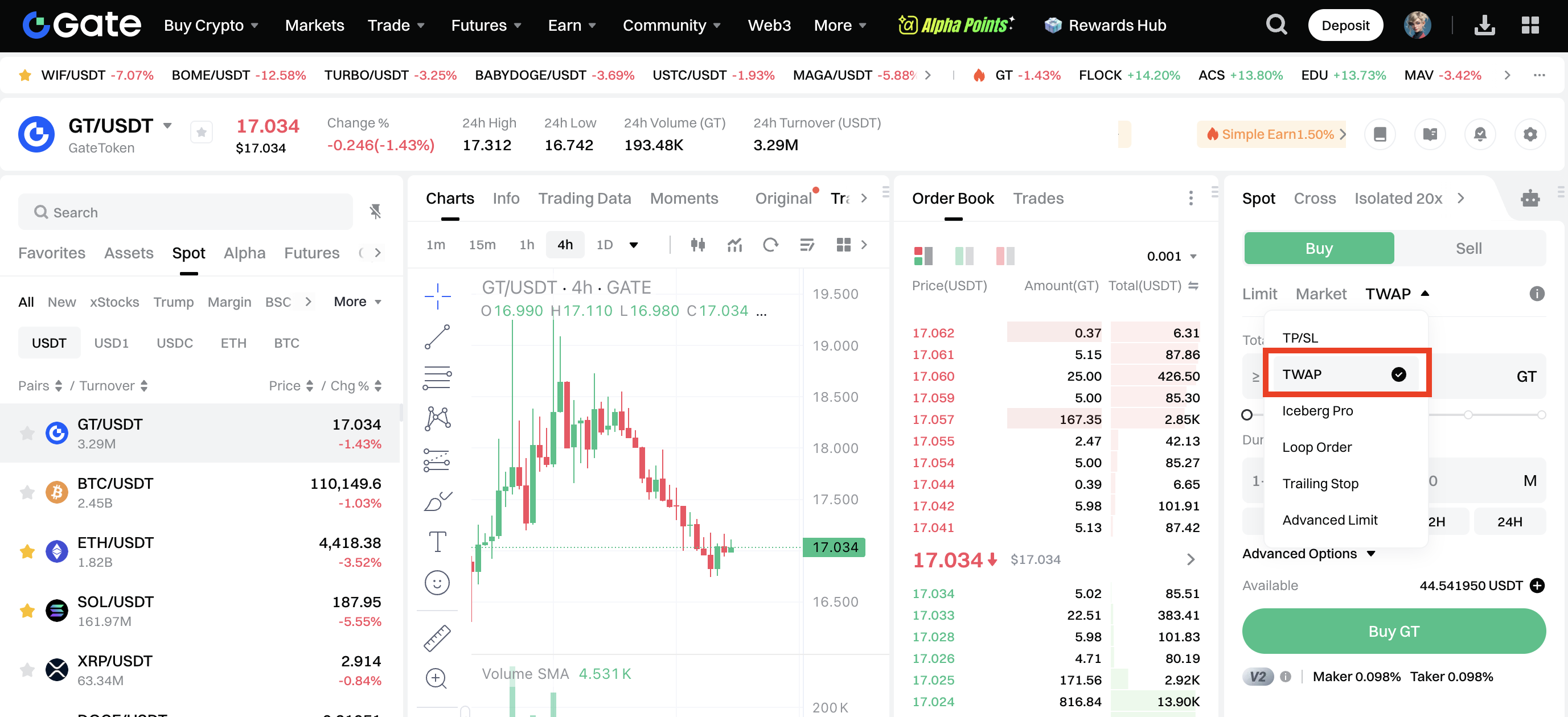The height and width of the screenshot is (717, 1568).
Task: Open the chart indicators icon
Action: (734, 245)
